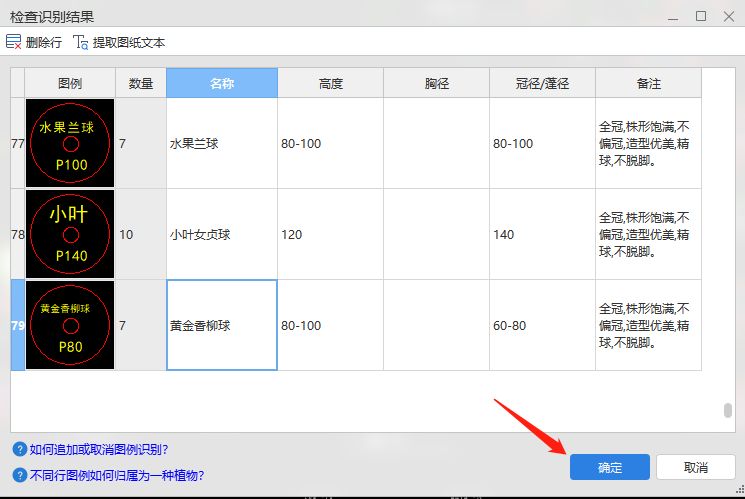Click height cell 80-100 in row 77
745x499 pixels.
(x=331, y=144)
